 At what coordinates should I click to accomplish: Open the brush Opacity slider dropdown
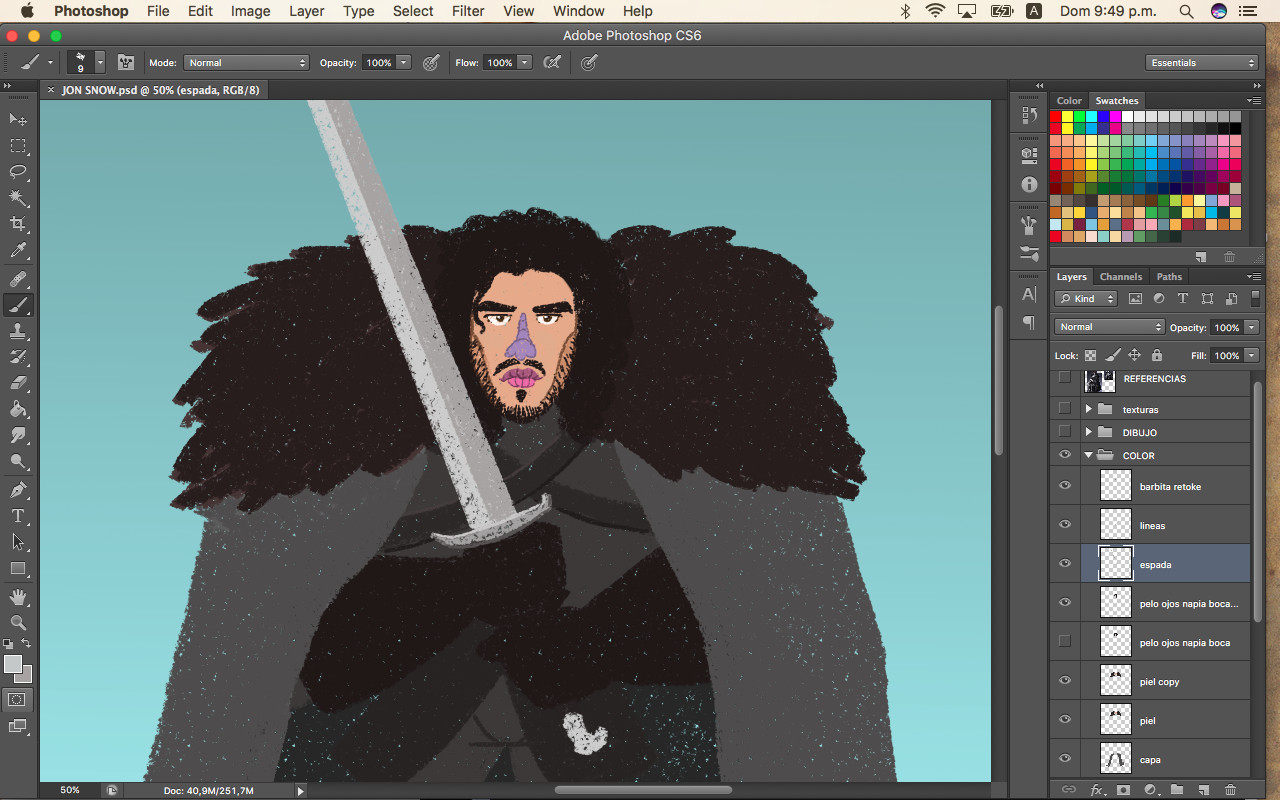pos(404,62)
